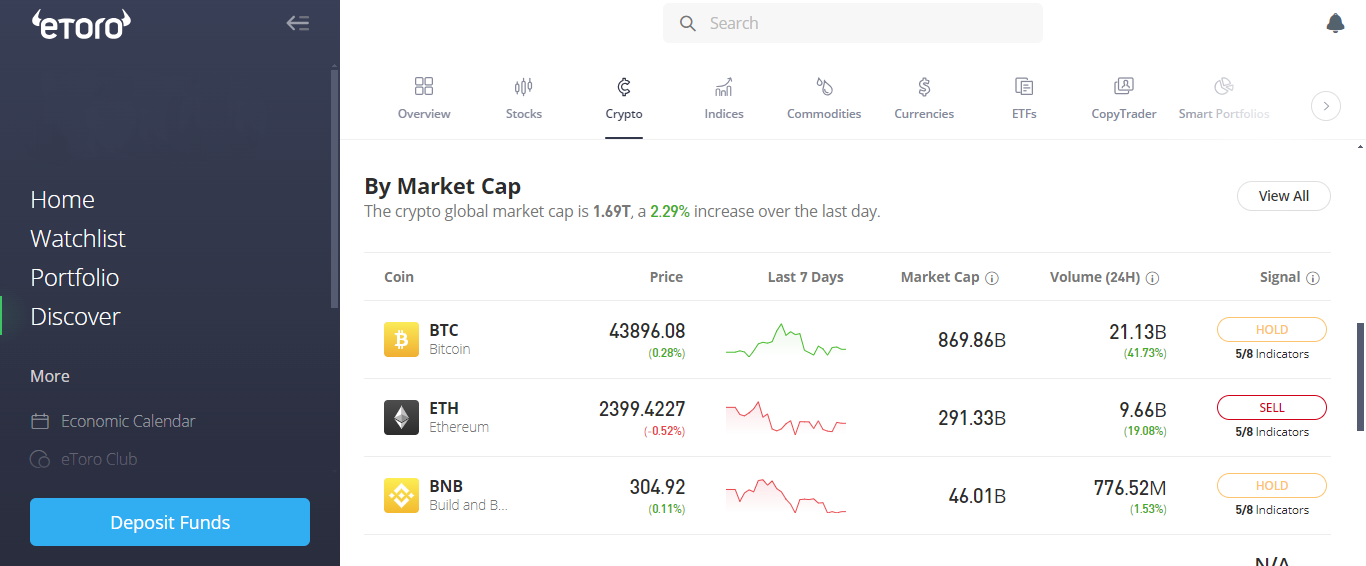The width and height of the screenshot is (1366, 566).
Task: Click the Ethereum SELL signal badge
Action: (1271, 407)
